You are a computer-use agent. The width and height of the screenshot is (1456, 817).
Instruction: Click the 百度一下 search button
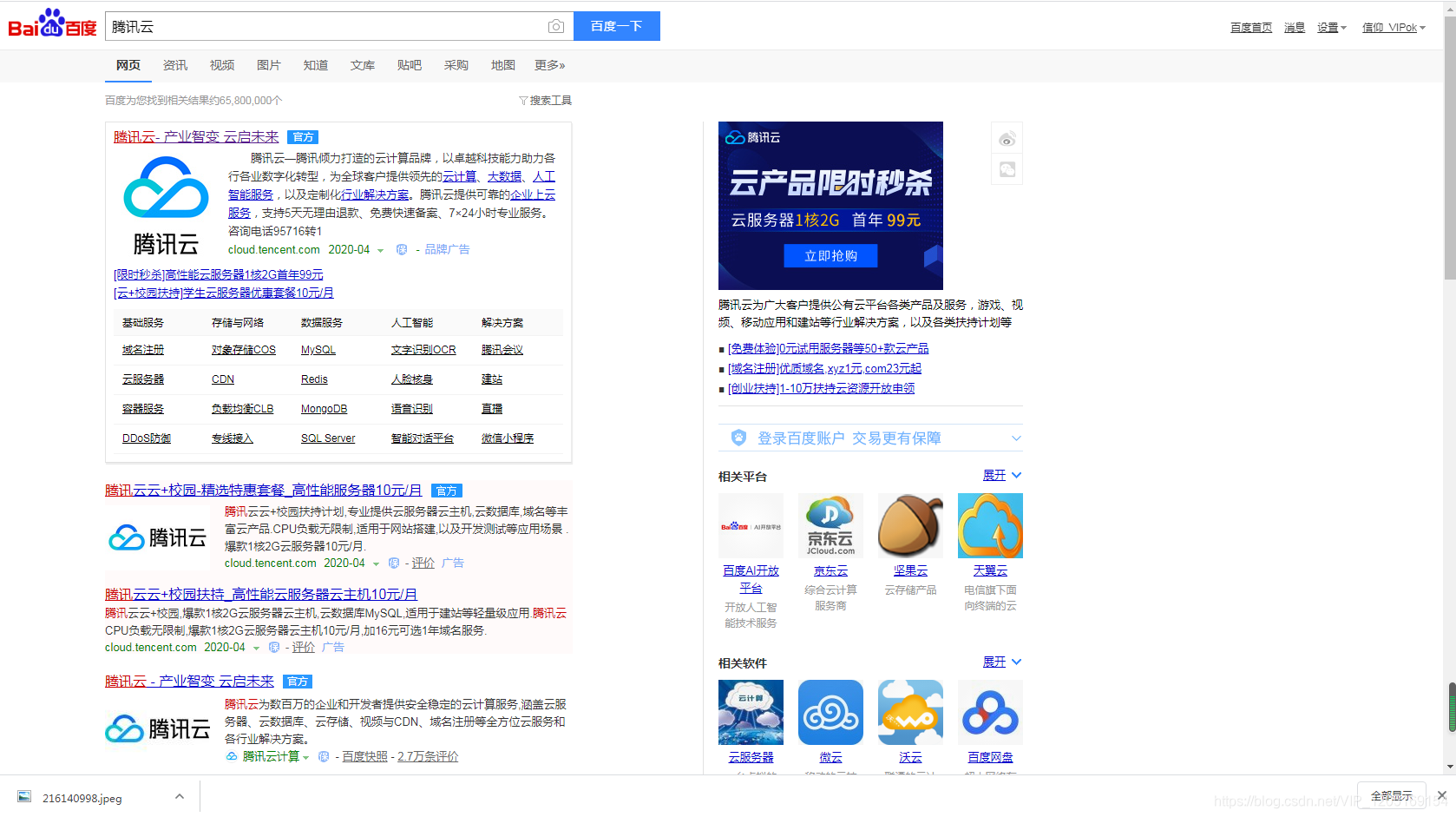[617, 26]
